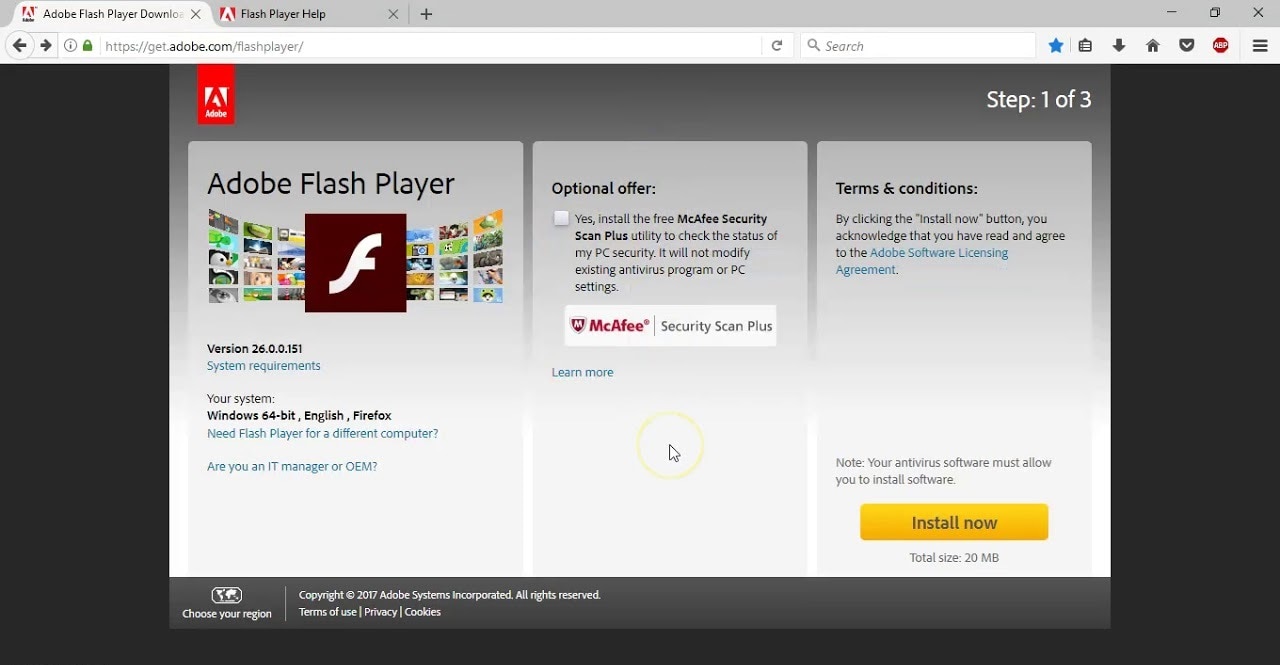Click the Learn more link
This screenshot has width=1280, height=665.
[x=582, y=372]
